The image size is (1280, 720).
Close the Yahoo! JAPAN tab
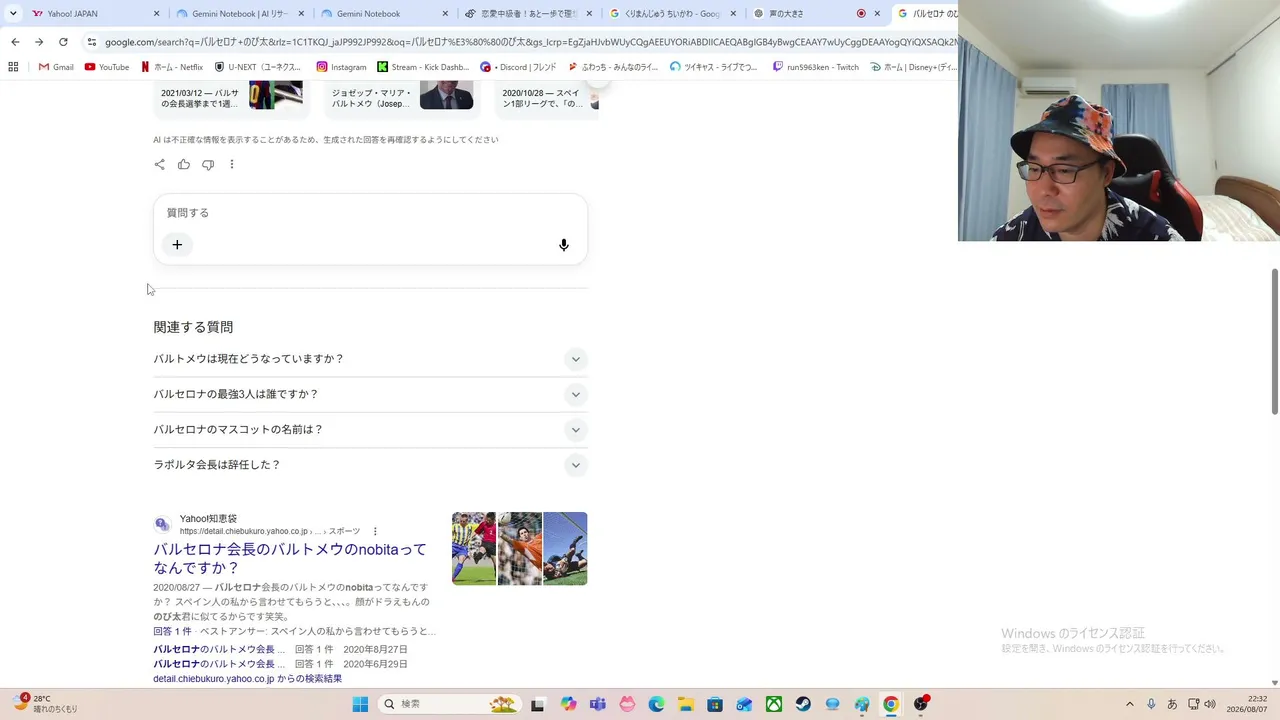click(x=156, y=14)
